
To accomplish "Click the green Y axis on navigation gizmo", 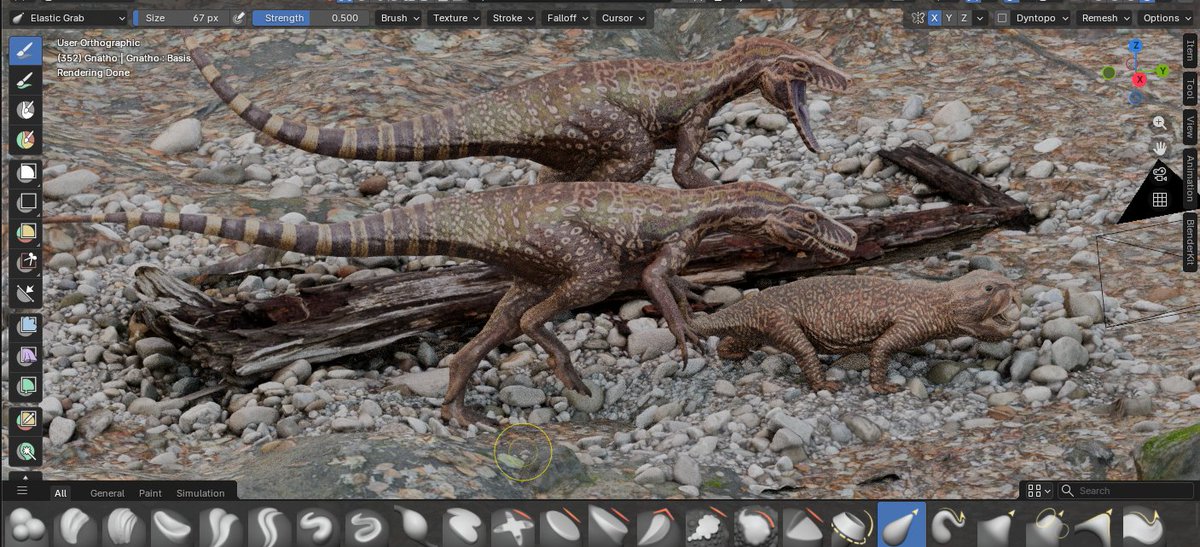I will point(1163,71).
